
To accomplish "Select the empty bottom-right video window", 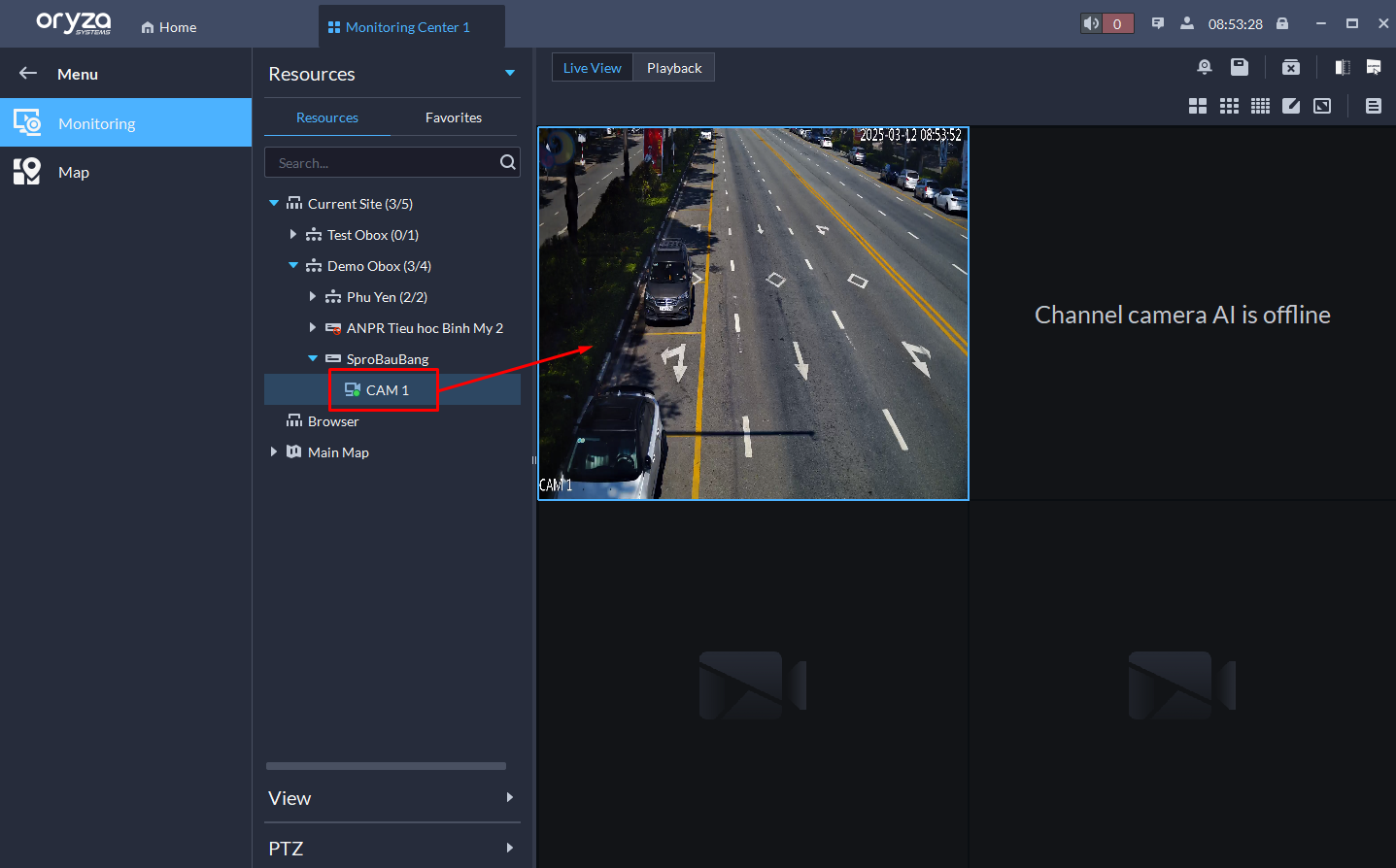I will 1182,684.
